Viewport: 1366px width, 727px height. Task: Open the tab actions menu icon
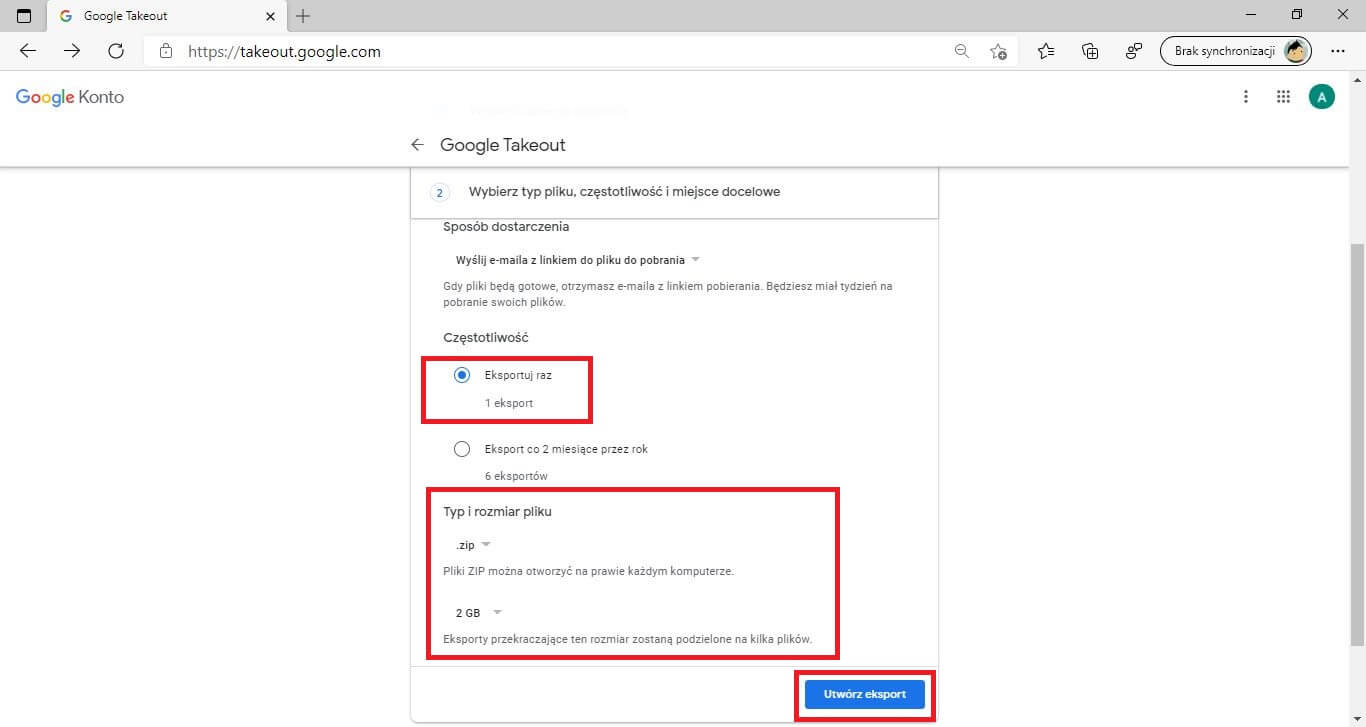[x=24, y=16]
